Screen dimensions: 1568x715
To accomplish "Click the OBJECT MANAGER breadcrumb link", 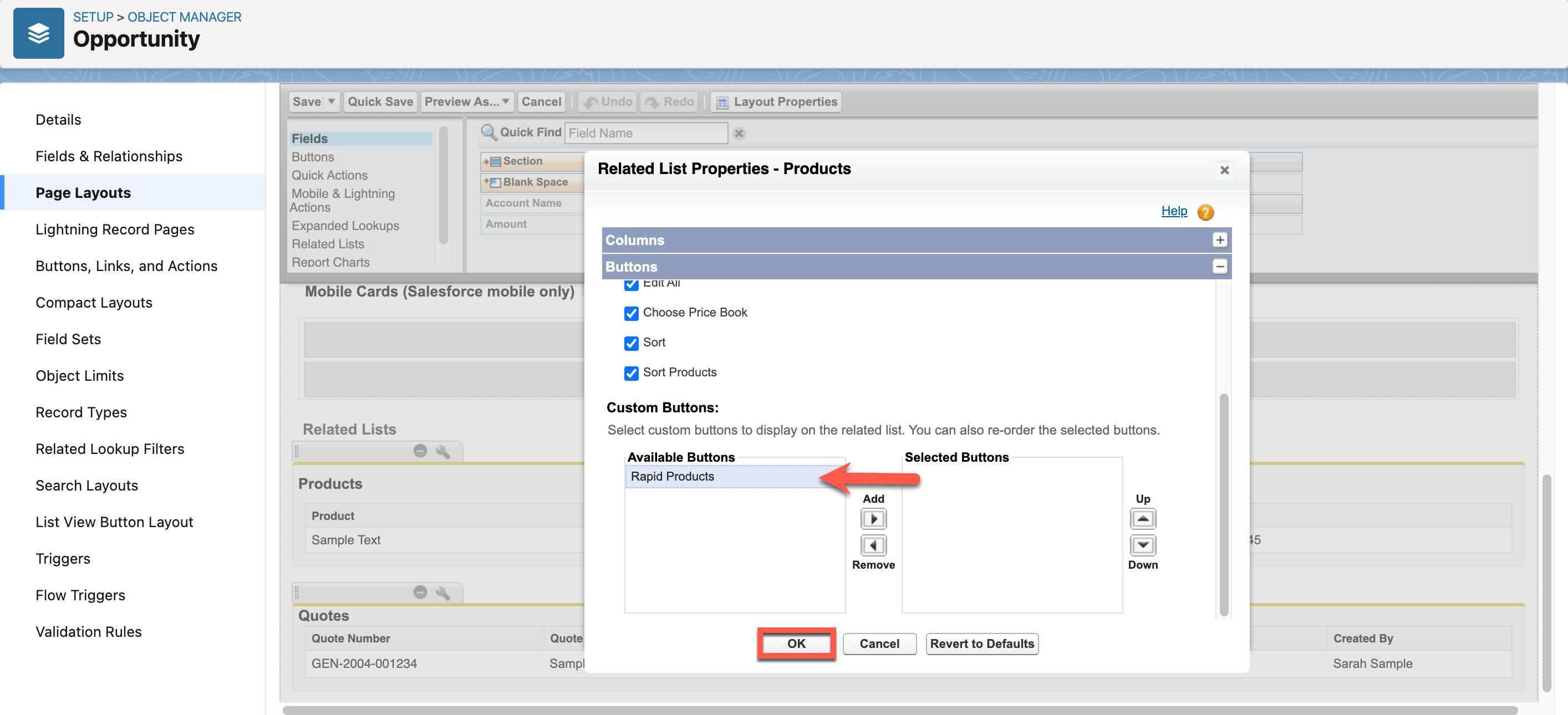I will point(185,17).
